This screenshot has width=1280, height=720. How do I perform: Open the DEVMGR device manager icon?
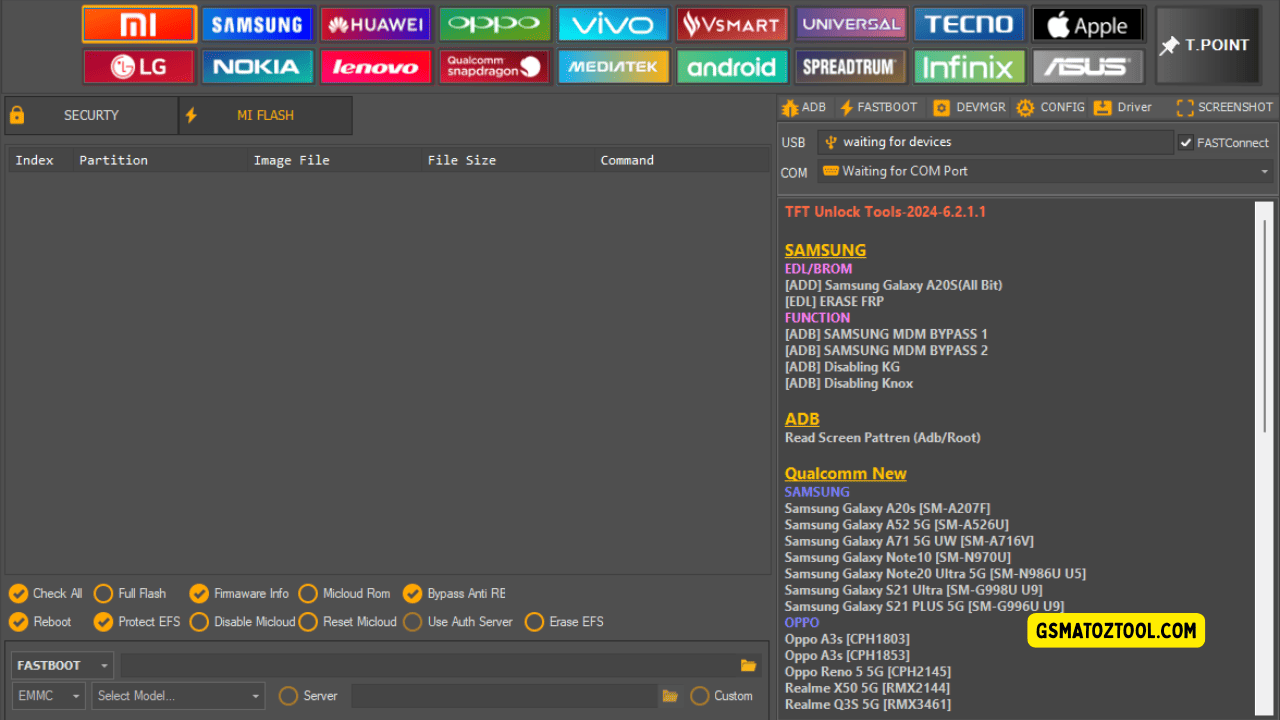(x=940, y=107)
